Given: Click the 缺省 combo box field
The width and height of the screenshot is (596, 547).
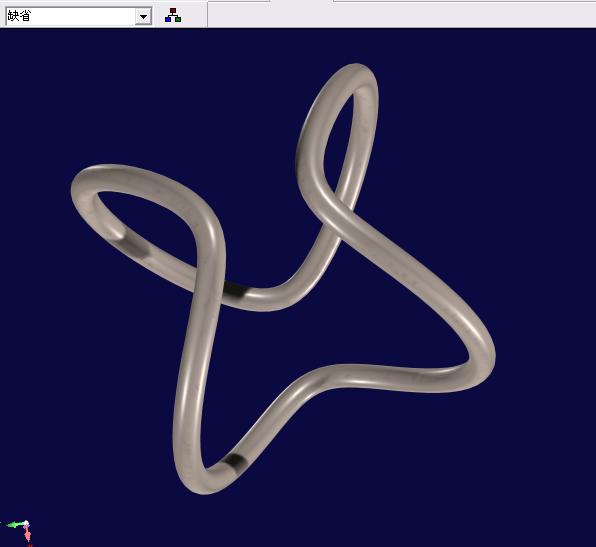Looking at the screenshot, I should (79, 17).
